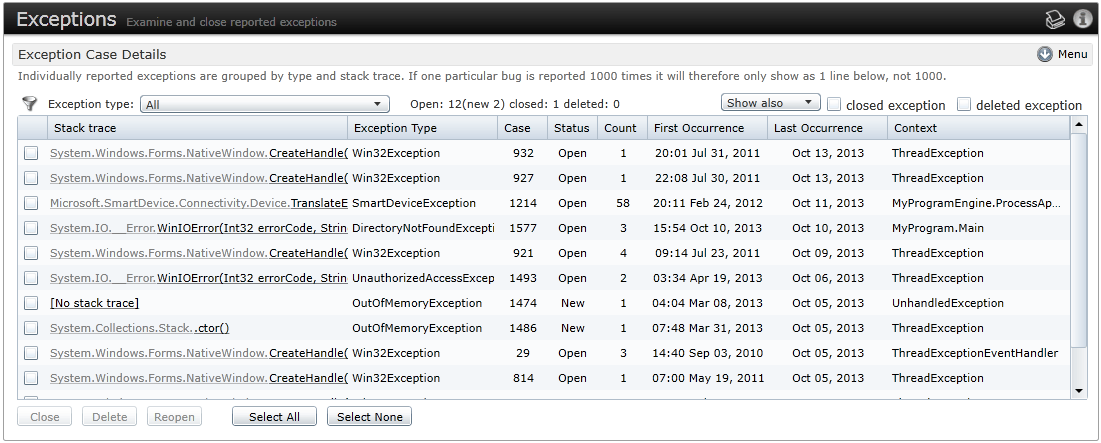Click the table vertical scrollbar thumb

pos(1079,240)
